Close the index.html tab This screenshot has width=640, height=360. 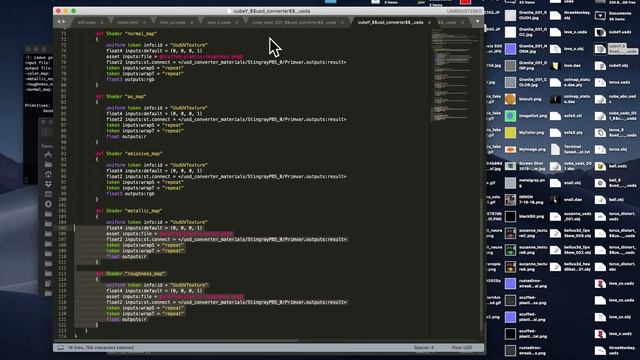(x=144, y=22)
